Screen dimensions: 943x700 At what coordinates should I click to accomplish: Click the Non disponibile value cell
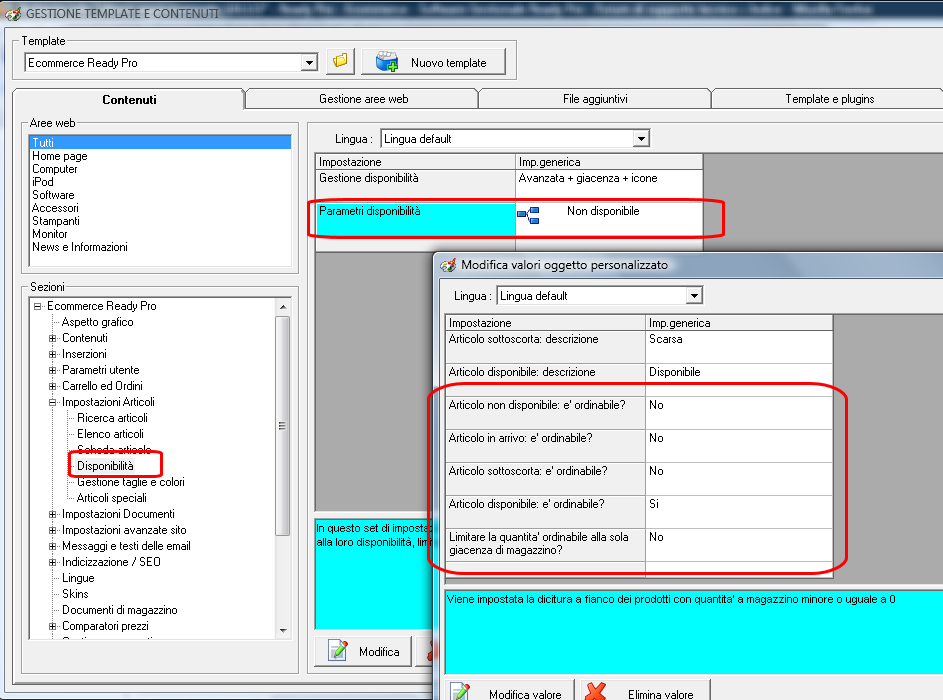[x=609, y=218]
